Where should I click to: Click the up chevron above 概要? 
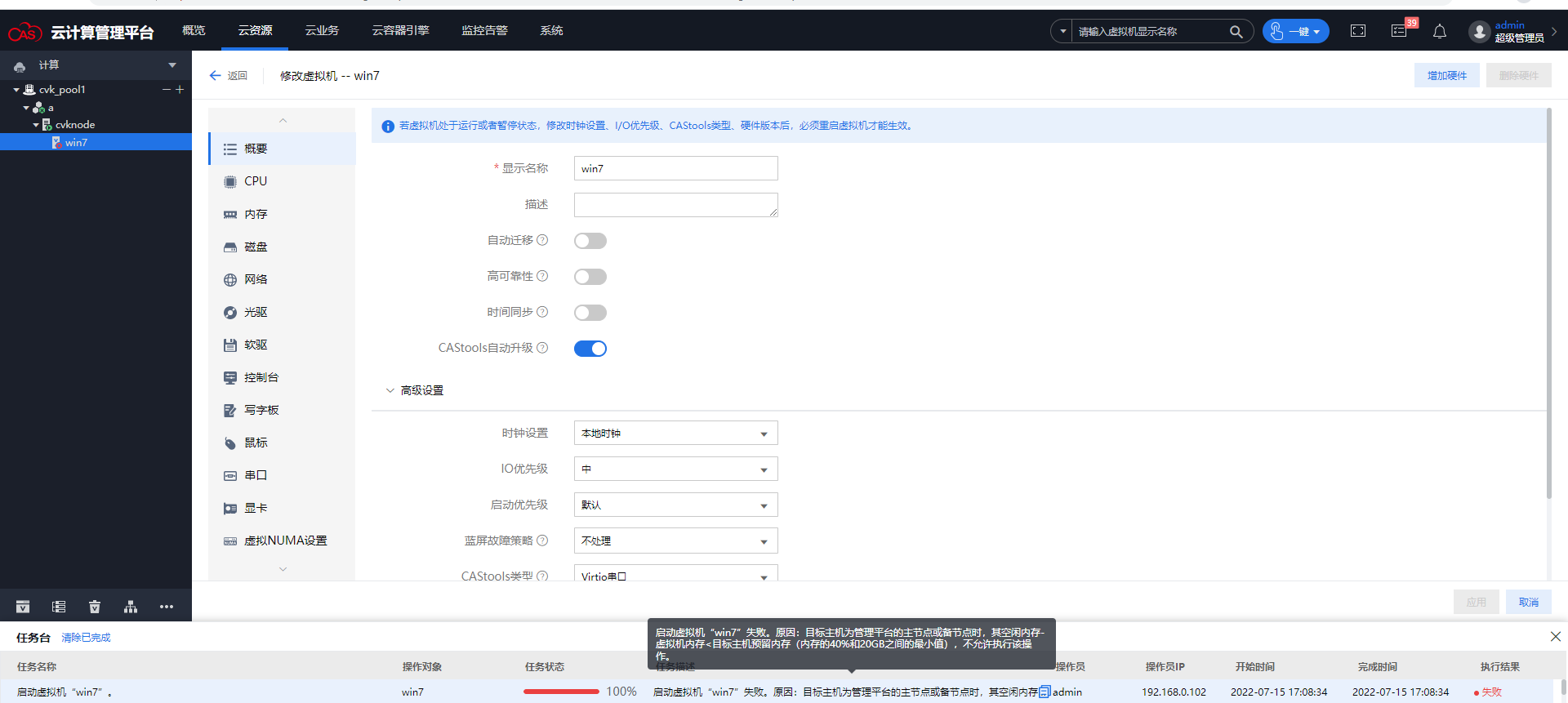[283, 121]
